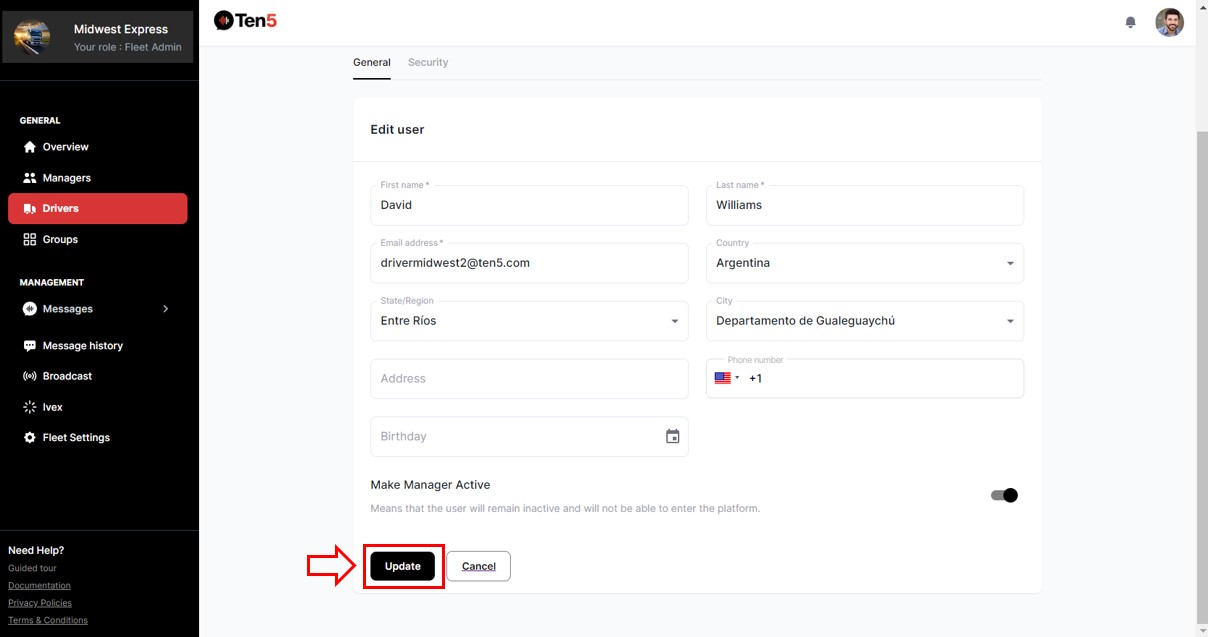Toggle the Make Manager Active switch

(x=1003, y=495)
